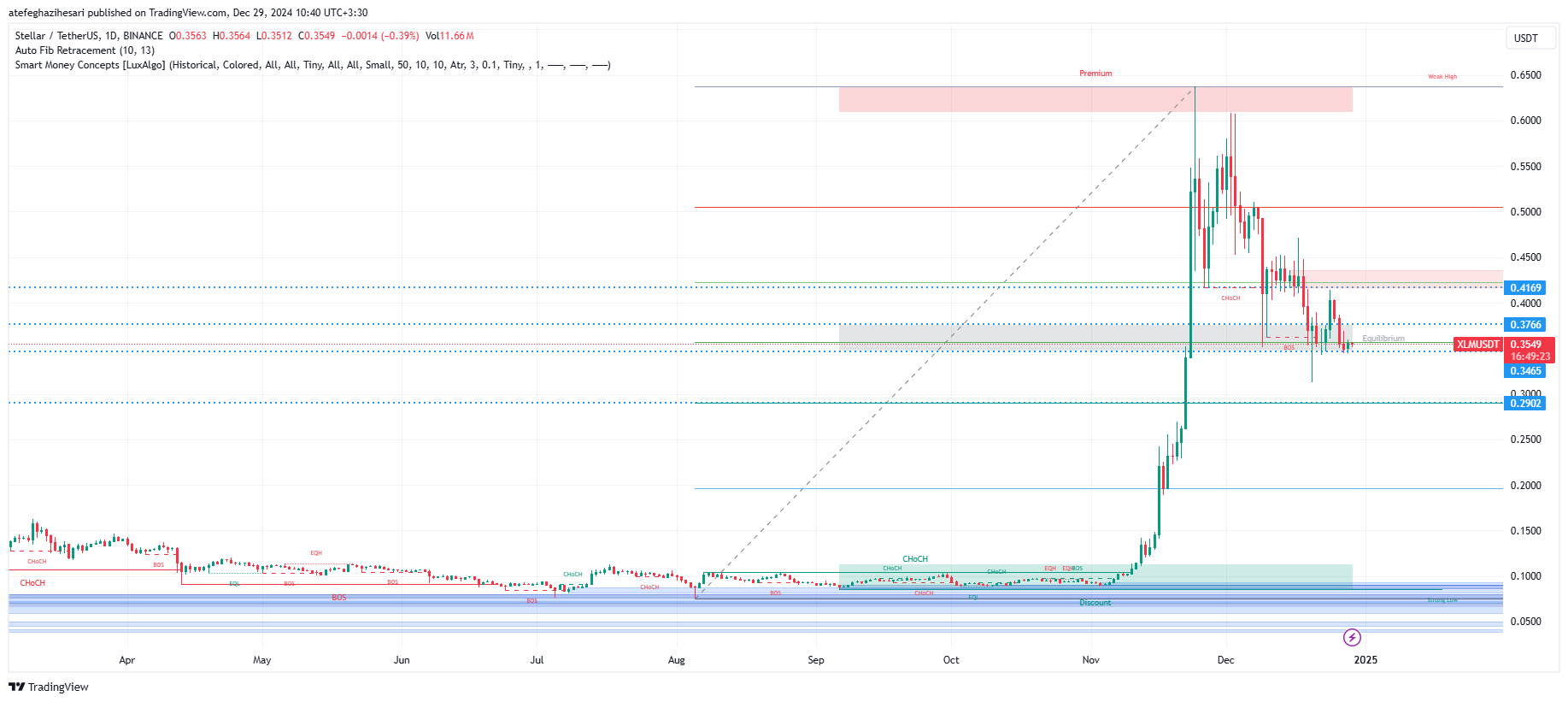The height and width of the screenshot is (702, 1568).
Task: Click the -0.0014 (-0.39%) change readout
Action: 380,36
